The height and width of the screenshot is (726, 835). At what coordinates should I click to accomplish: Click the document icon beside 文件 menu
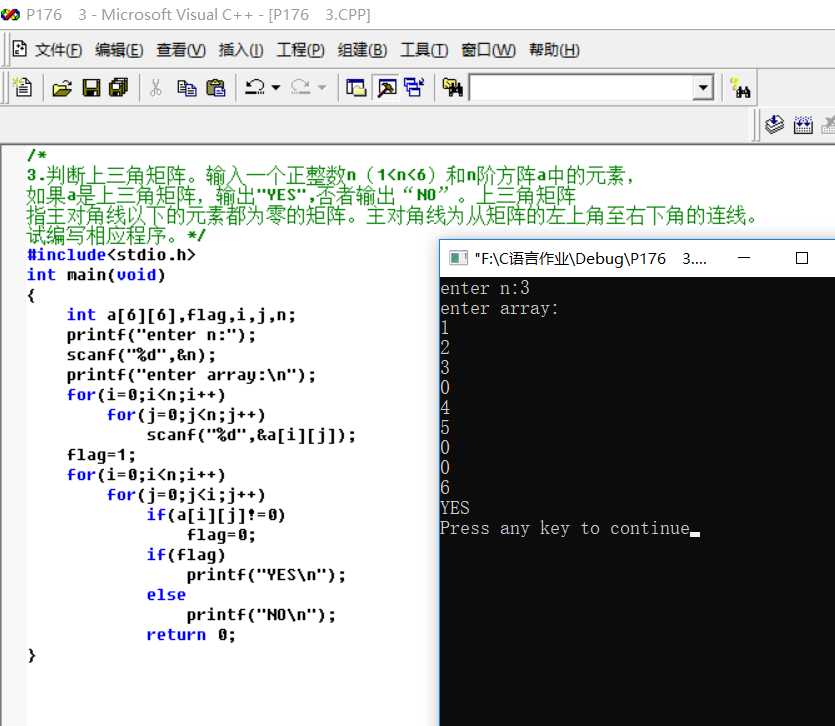pyautogui.click(x=20, y=49)
